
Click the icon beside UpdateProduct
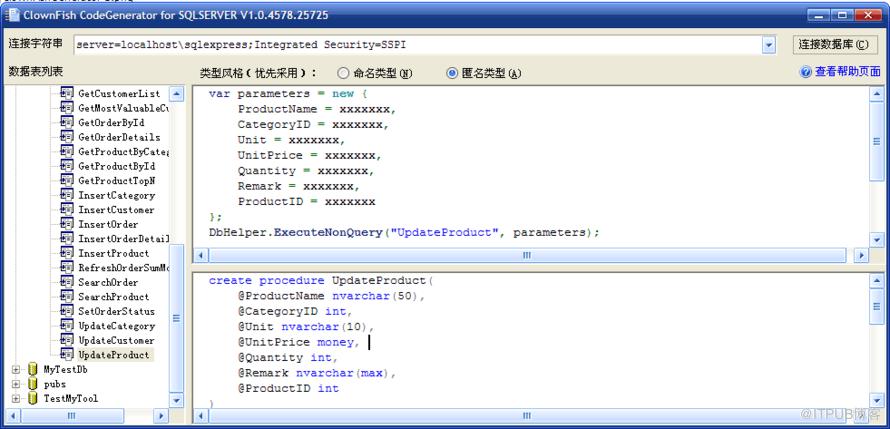(67, 355)
